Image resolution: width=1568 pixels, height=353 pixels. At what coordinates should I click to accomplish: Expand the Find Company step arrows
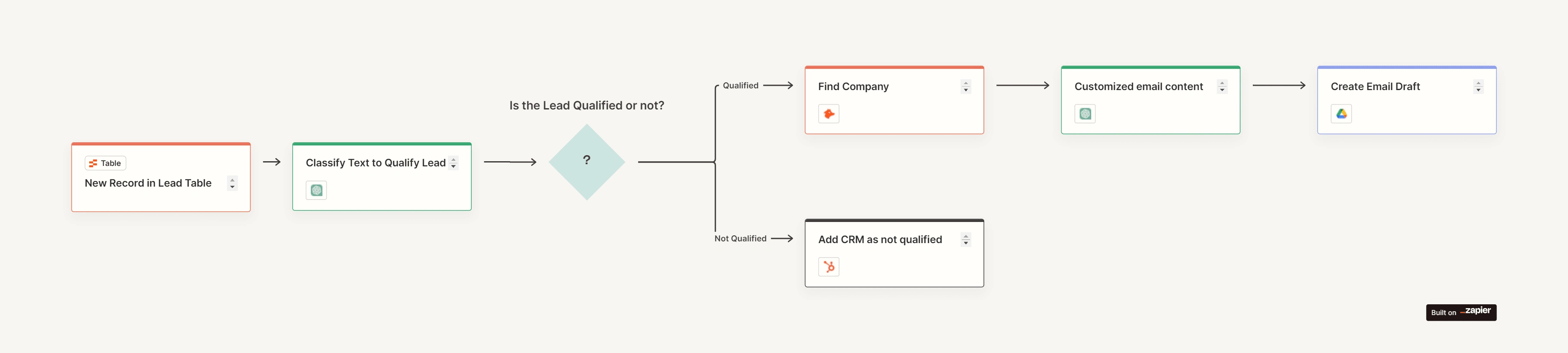tap(965, 87)
